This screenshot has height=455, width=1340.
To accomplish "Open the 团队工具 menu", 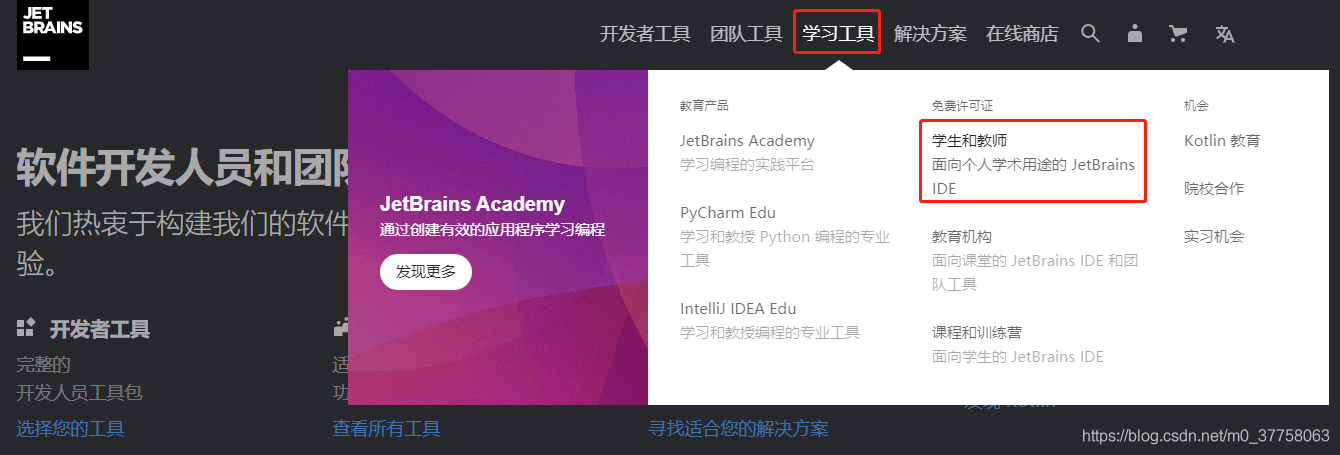I will [x=746, y=34].
